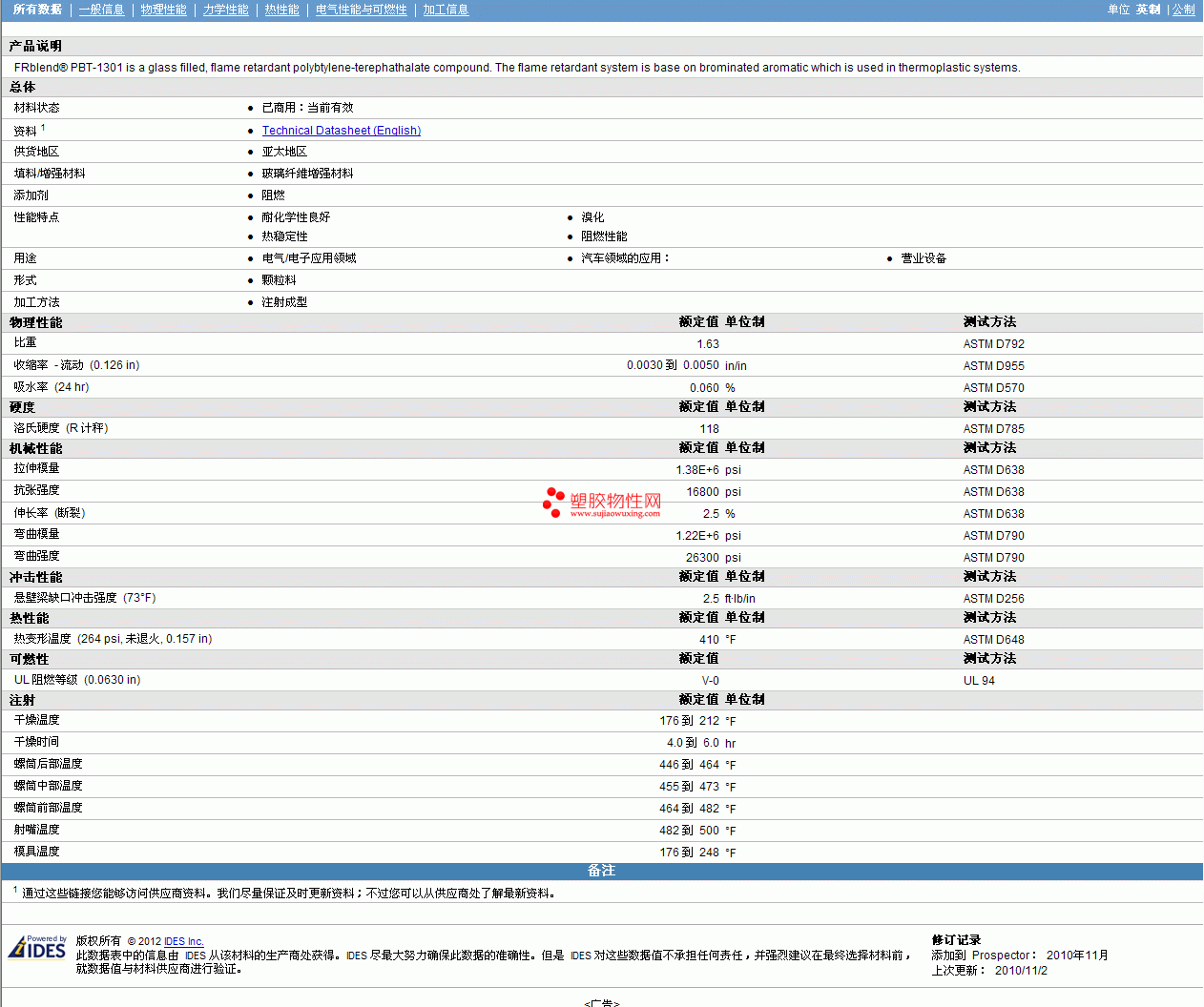Click the 模具温度 row label
1204x1007 pixels.
click(x=37, y=852)
